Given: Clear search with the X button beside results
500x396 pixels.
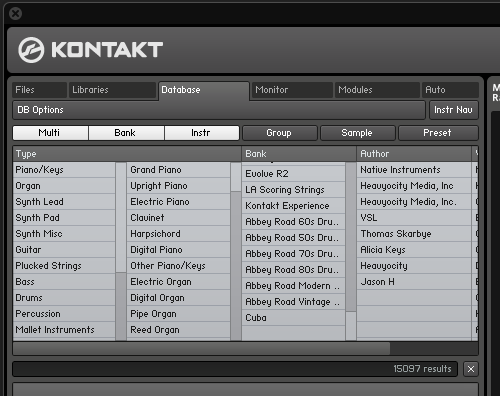Looking at the screenshot, I should [471, 369].
